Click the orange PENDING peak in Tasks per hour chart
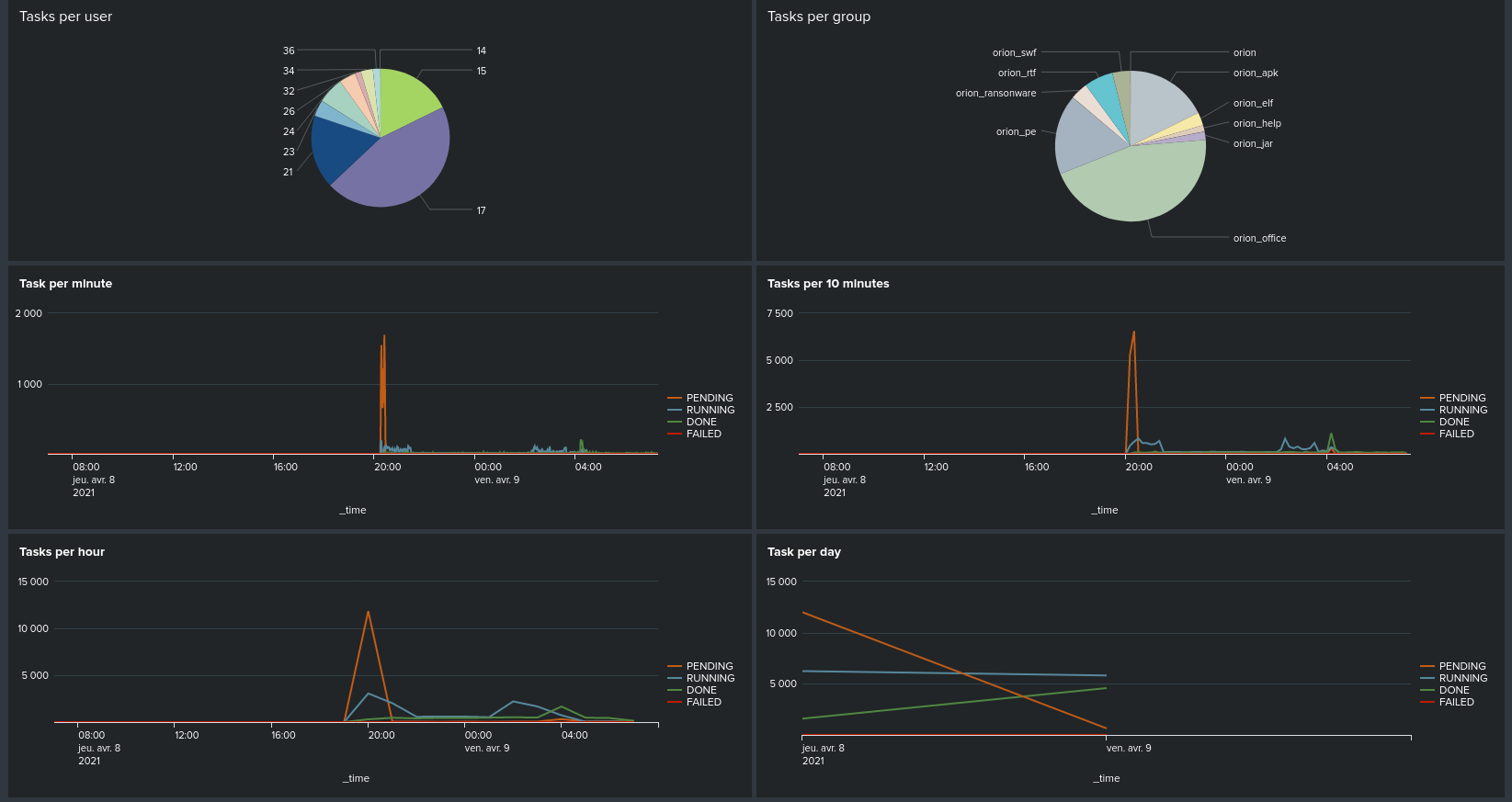The height and width of the screenshot is (802, 1512). click(x=368, y=613)
